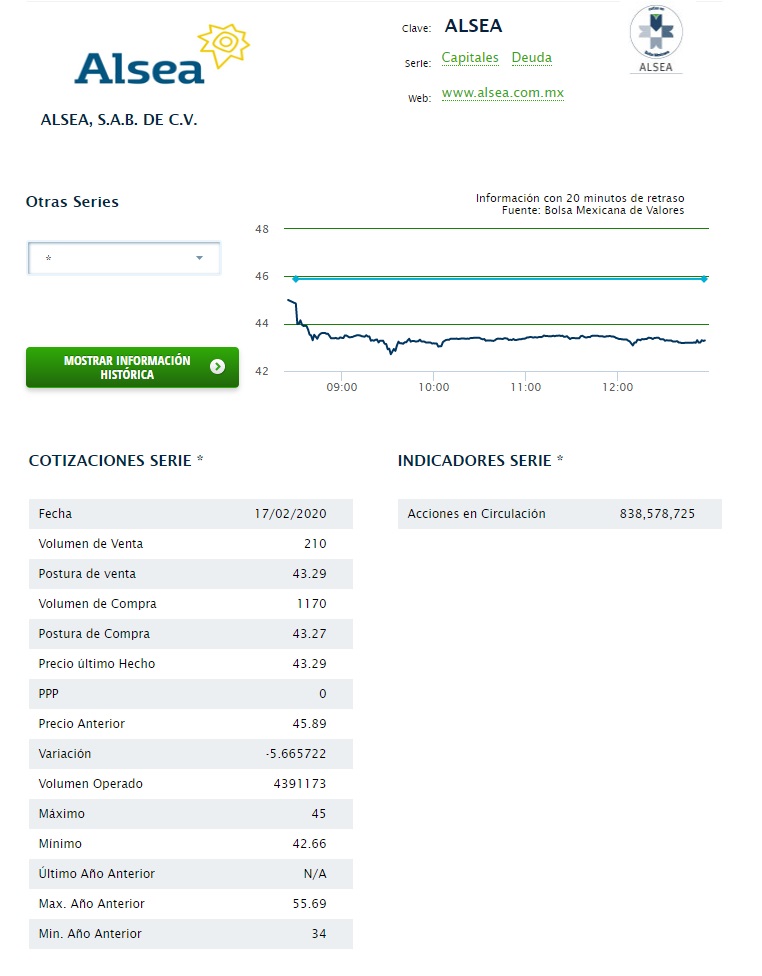Screen dimensions: 762x976
Task: Click the Información con 20 minutos de retraso note
Action: 580,198
